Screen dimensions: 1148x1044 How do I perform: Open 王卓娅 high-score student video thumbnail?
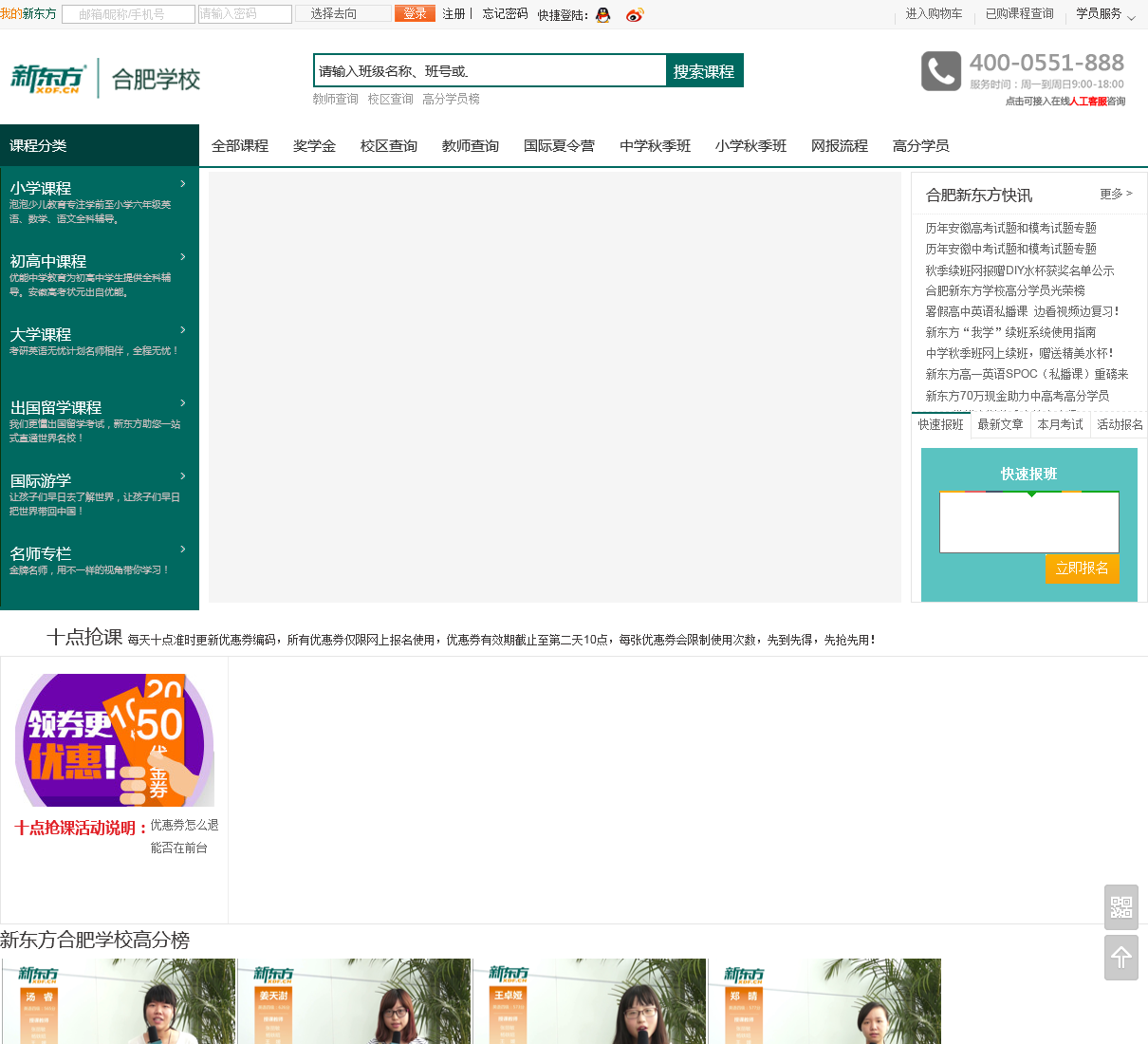589,1001
